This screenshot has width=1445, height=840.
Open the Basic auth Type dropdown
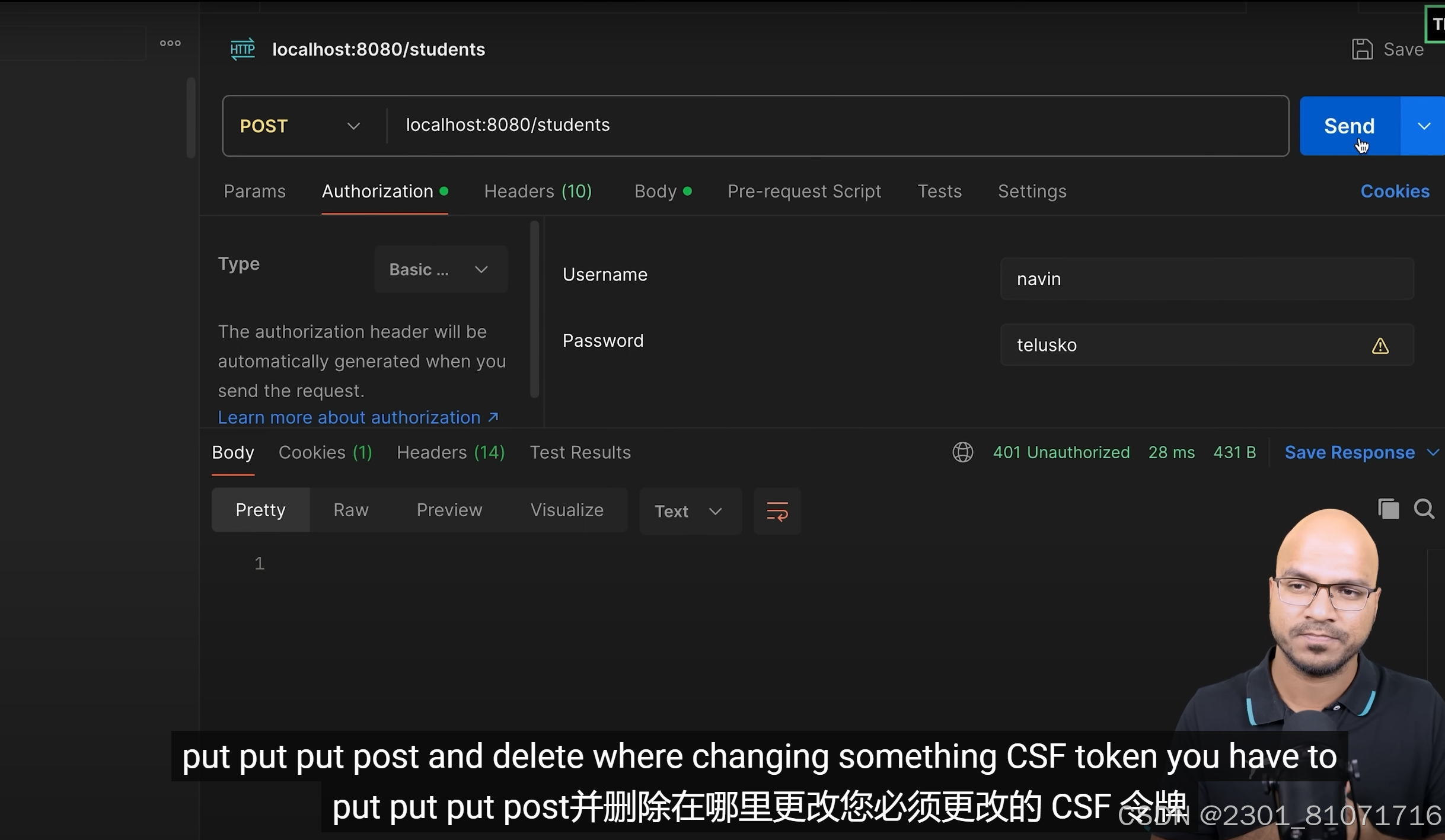pos(440,270)
